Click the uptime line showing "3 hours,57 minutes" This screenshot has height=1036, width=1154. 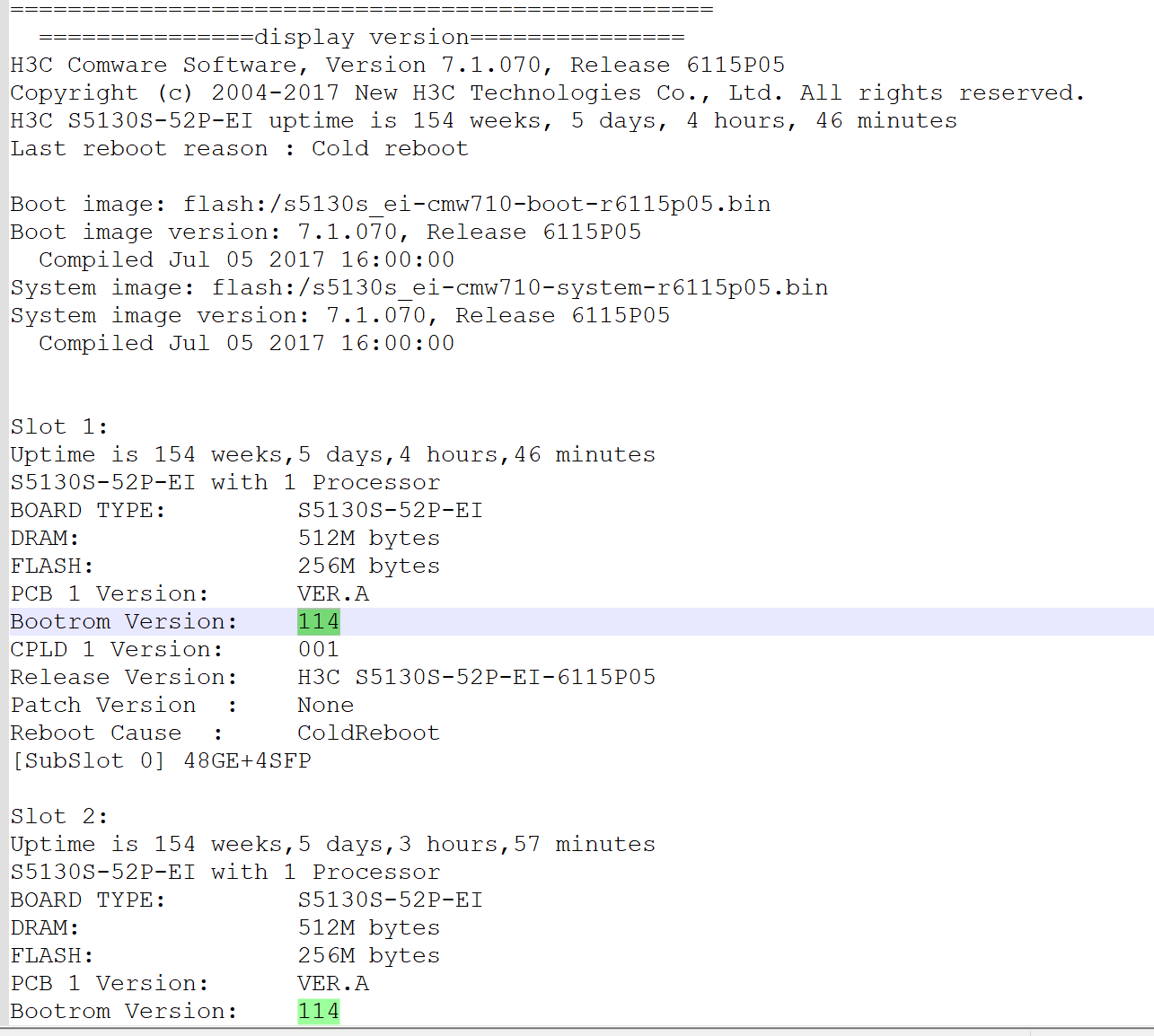(333, 845)
